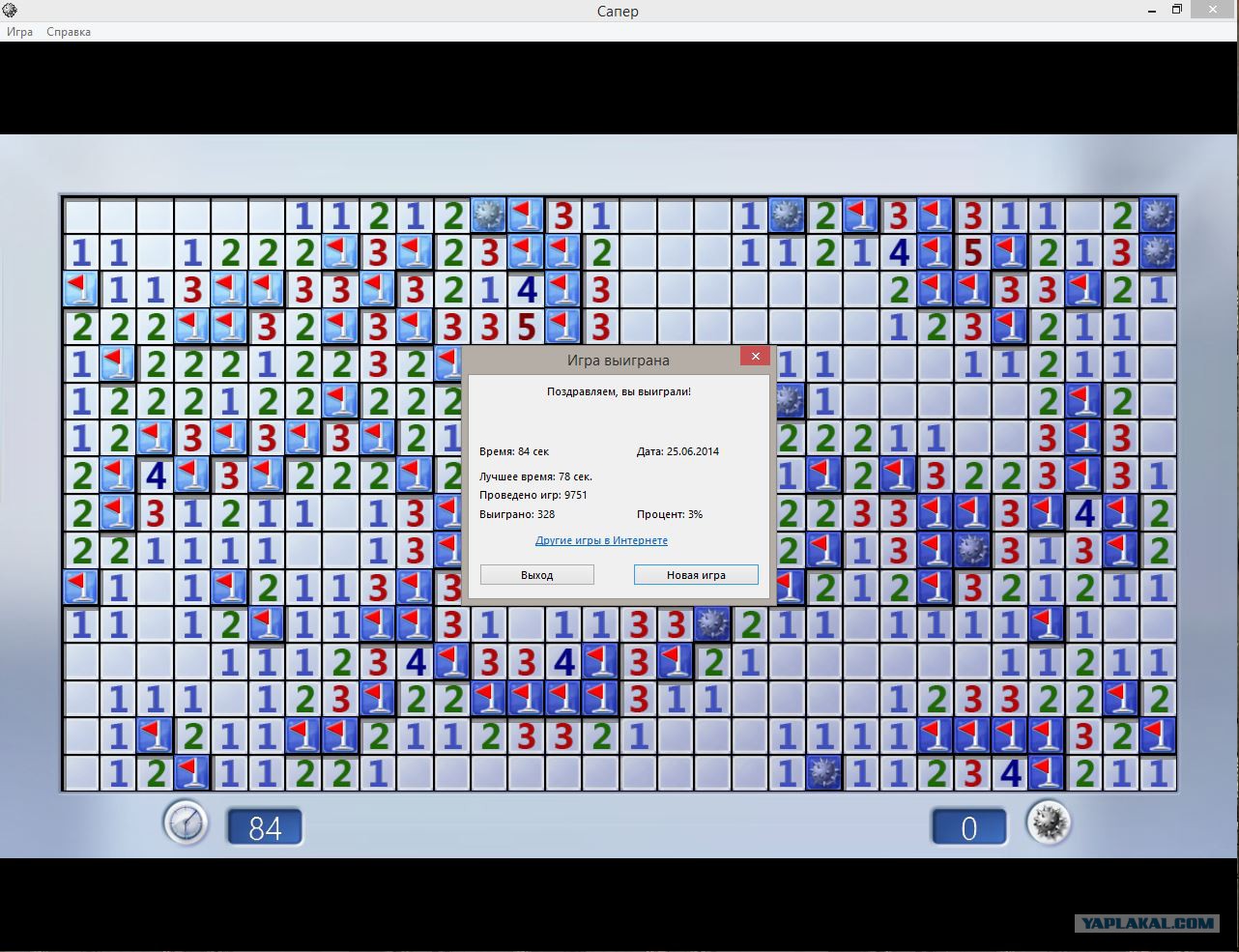The width and height of the screenshot is (1239, 952).
Task: Click the Лучшее время: 78 сек. text
Action: coord(535,476)
